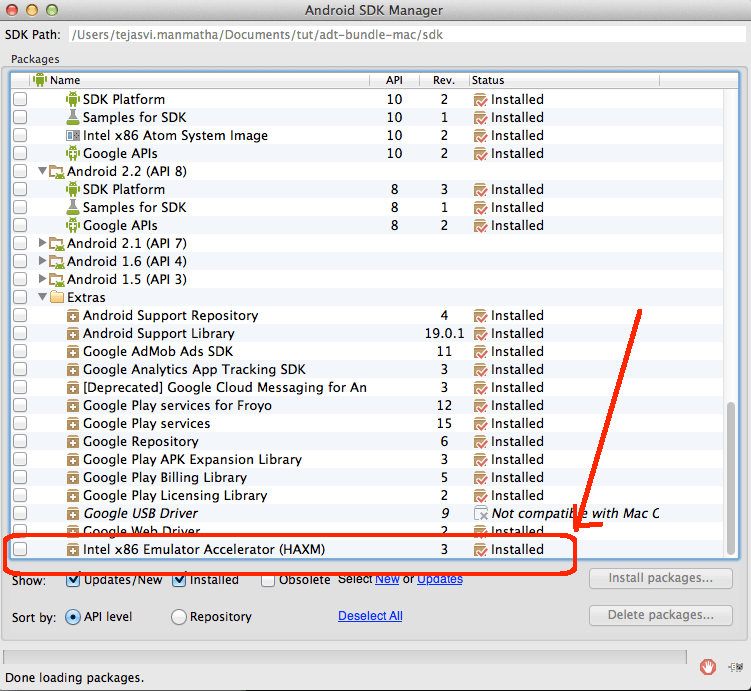Click the Google USB Driver package icon
This screenshot has width=751, height=691.
[73, 514]
